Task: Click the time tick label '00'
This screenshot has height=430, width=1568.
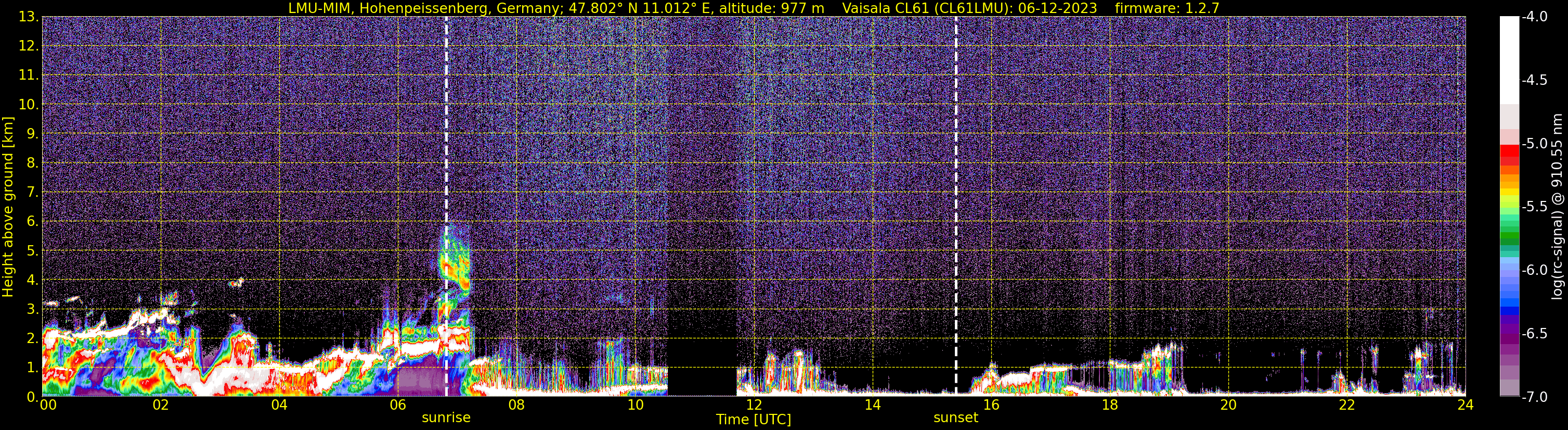Action: point(47,405)
